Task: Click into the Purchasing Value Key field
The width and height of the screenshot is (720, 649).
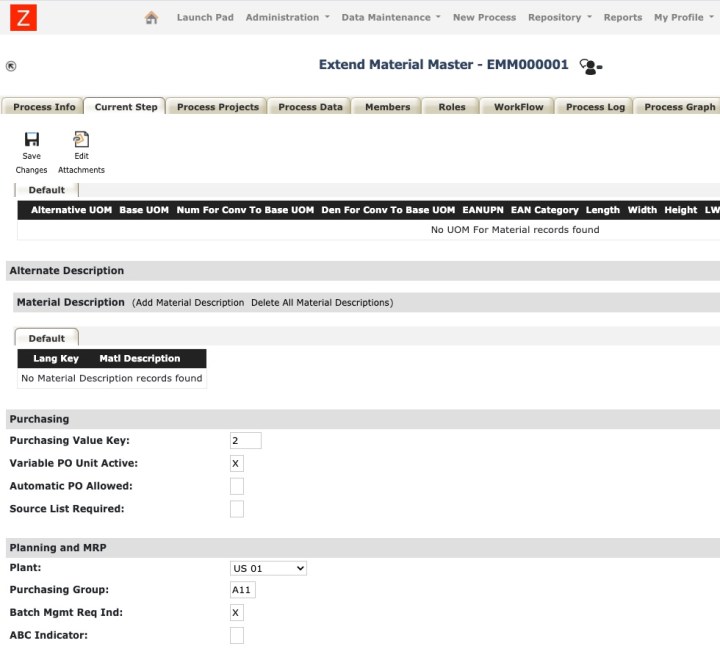Action: coord(246,440)
